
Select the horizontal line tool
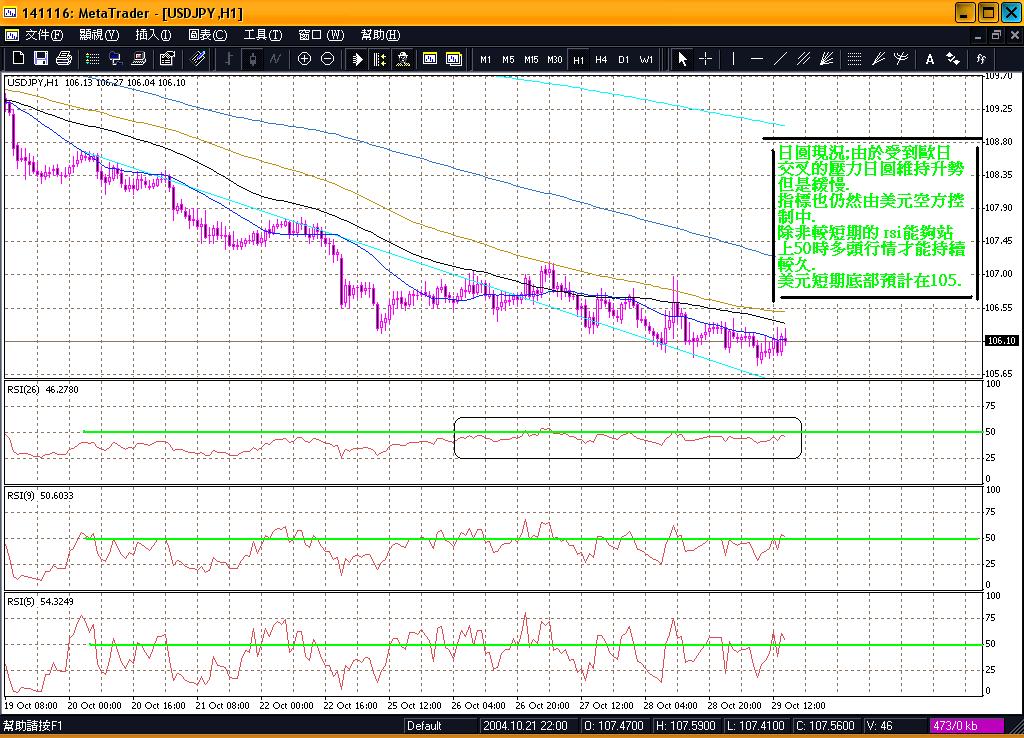[757, 59]
